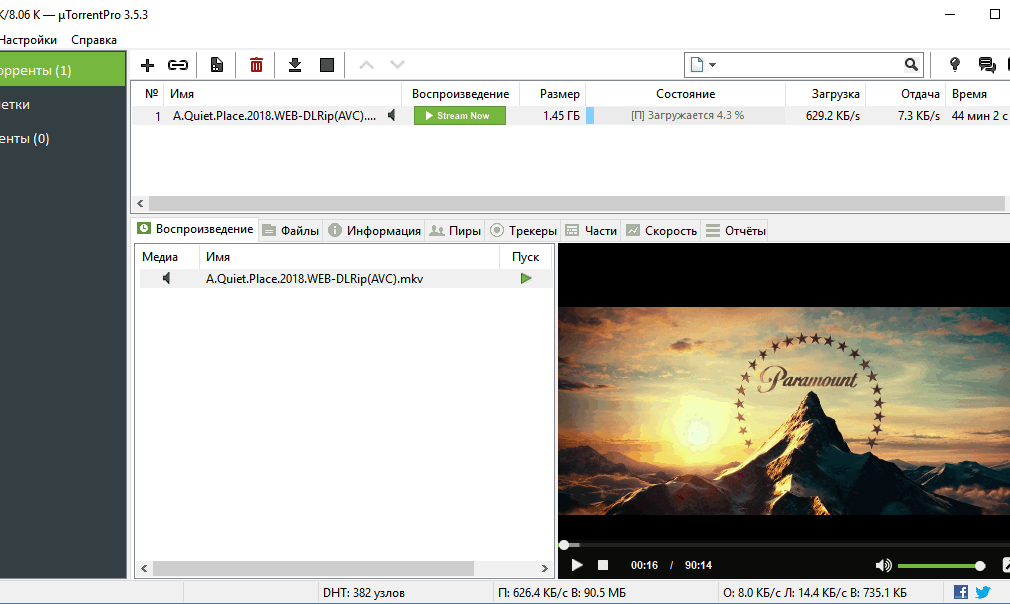The width and height of the screenshot is (1010, 604).
Task: Click the Загружается 4.3 % status bar
Action: (685, 115)
